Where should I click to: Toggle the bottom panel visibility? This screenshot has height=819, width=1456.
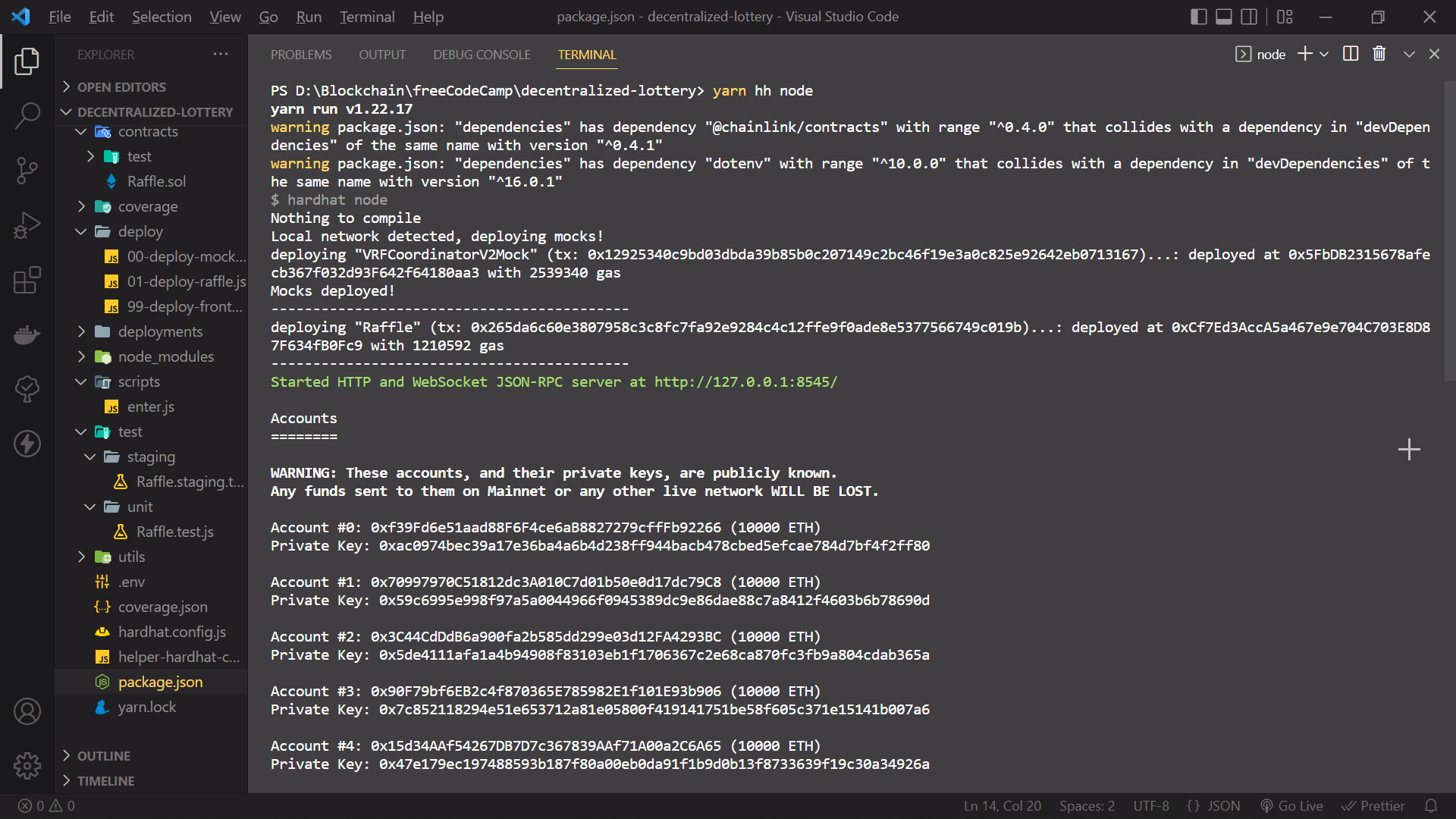[1224, 17]
